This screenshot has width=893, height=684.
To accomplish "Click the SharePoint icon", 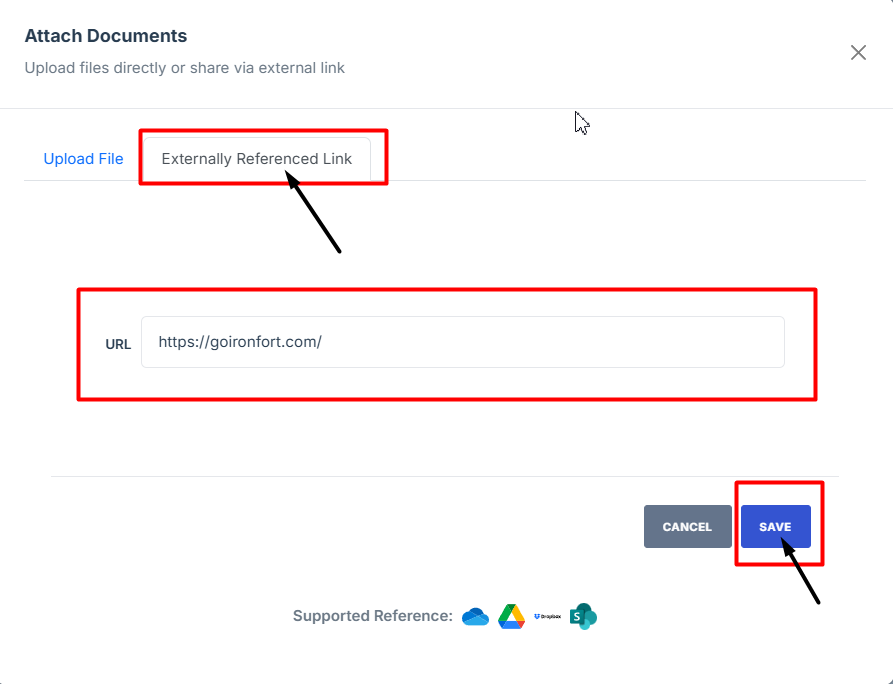I will (x=583, y=617).
